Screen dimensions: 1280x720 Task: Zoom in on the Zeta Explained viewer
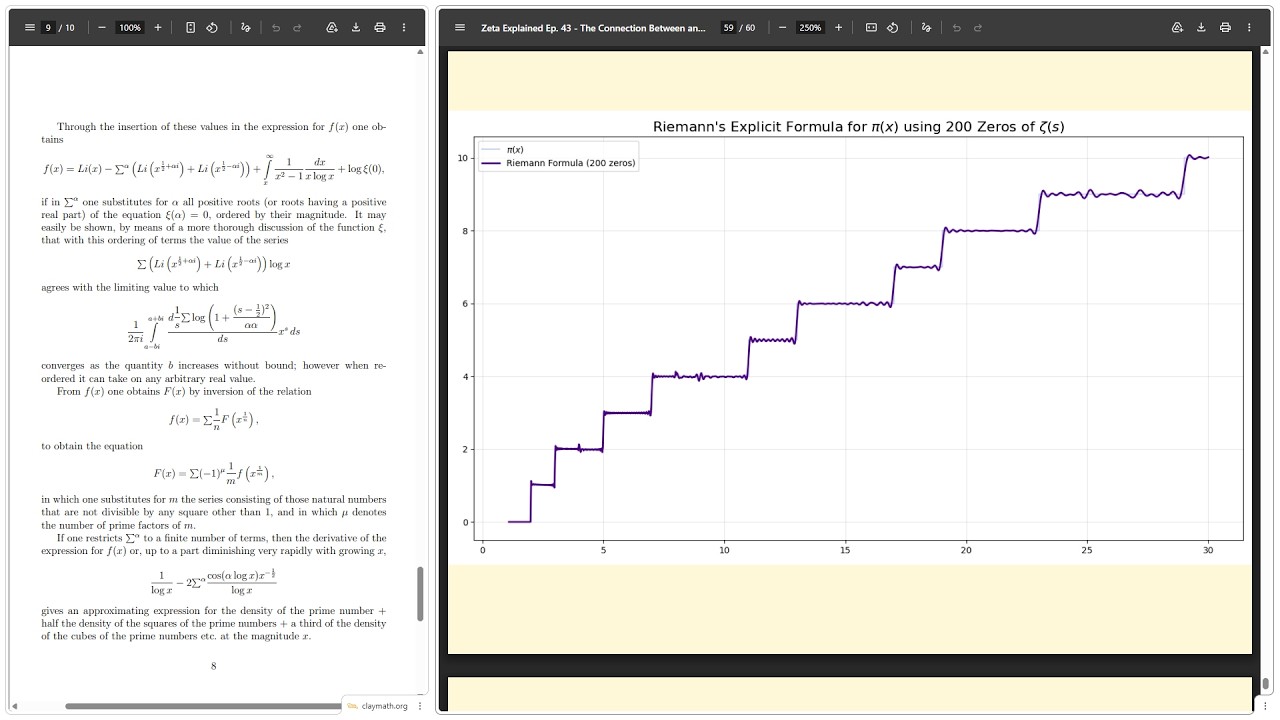(x=838, y=27)
